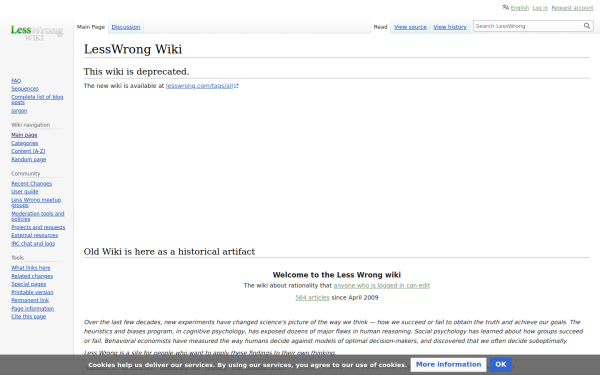Open the External resources link

(34, 235)
